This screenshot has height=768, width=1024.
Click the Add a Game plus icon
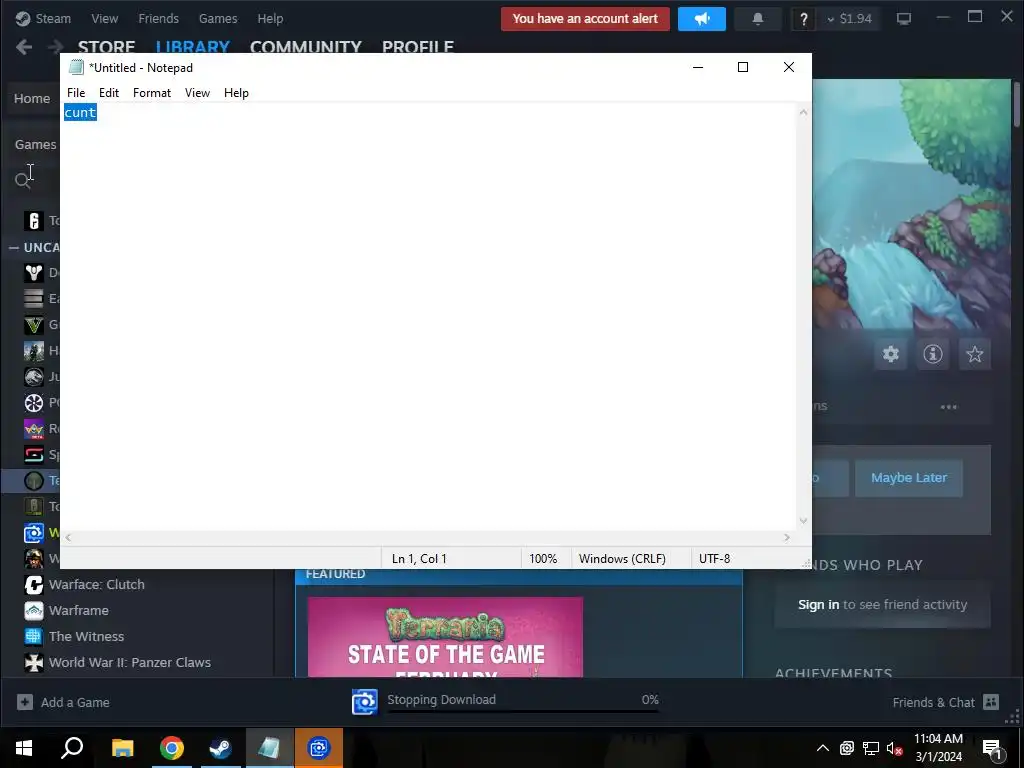coord(25,702)
